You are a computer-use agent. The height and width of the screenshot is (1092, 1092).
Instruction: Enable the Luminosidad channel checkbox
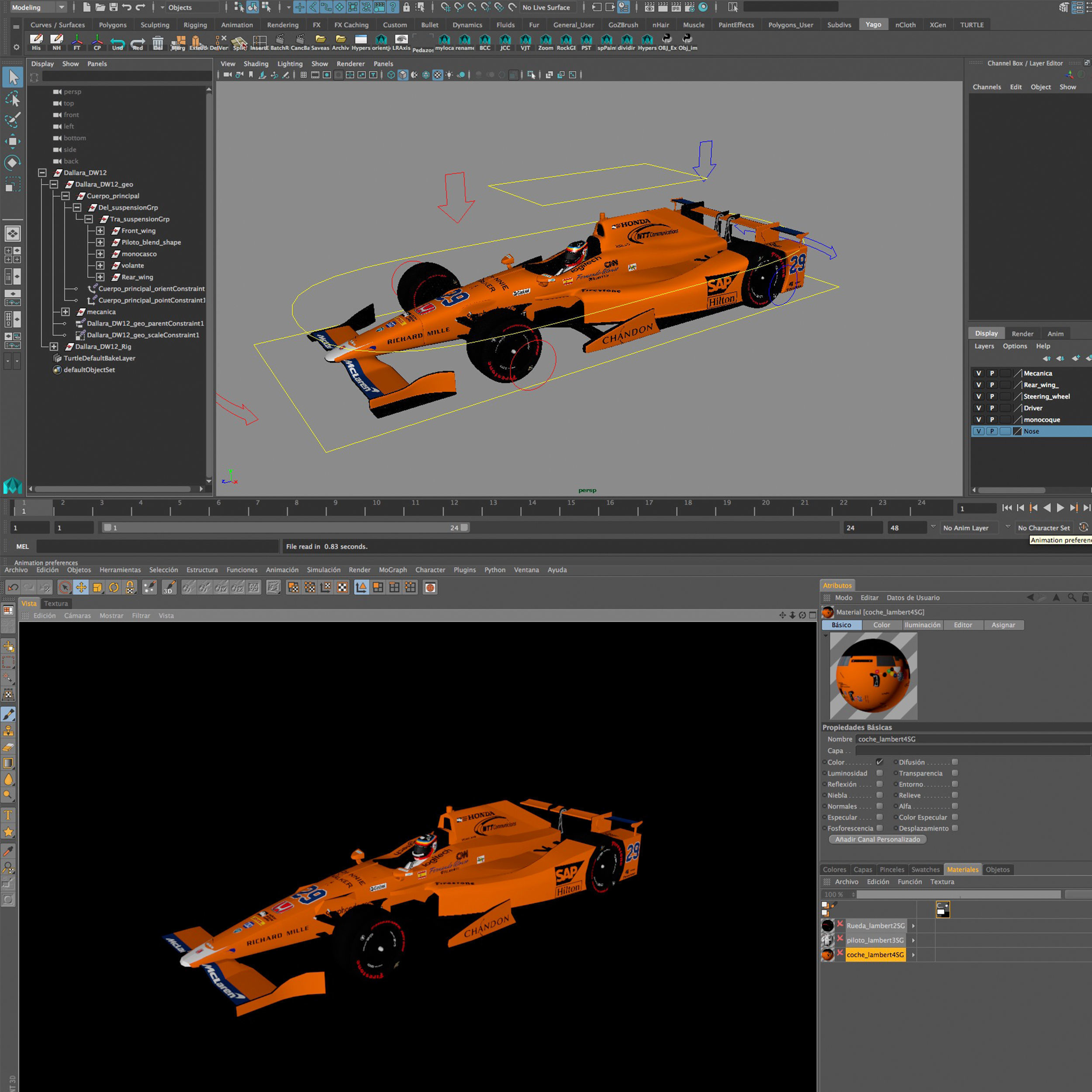[x=879, y=773]
